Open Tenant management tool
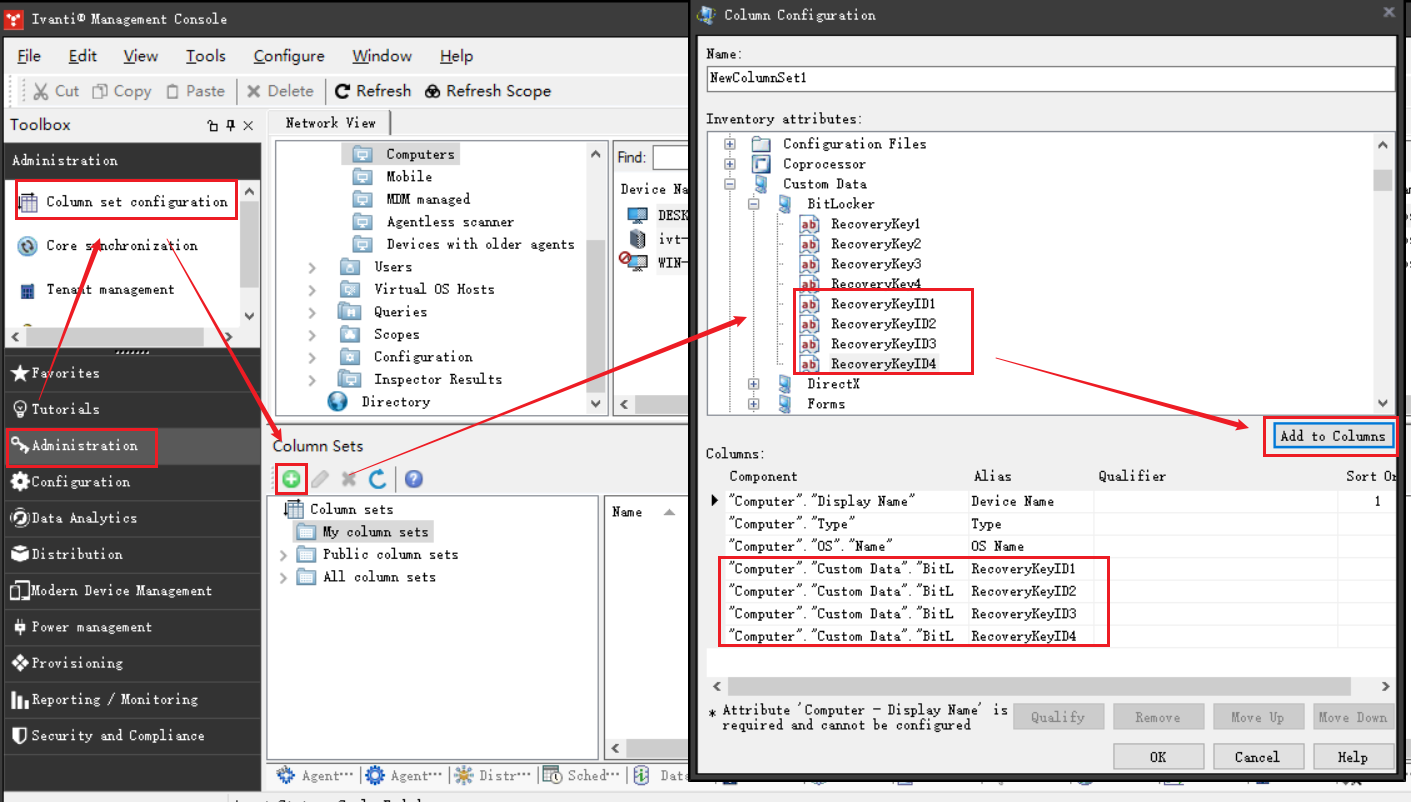Image resolution: width=1411 pixels, height=802 pixels. (110, 290)
